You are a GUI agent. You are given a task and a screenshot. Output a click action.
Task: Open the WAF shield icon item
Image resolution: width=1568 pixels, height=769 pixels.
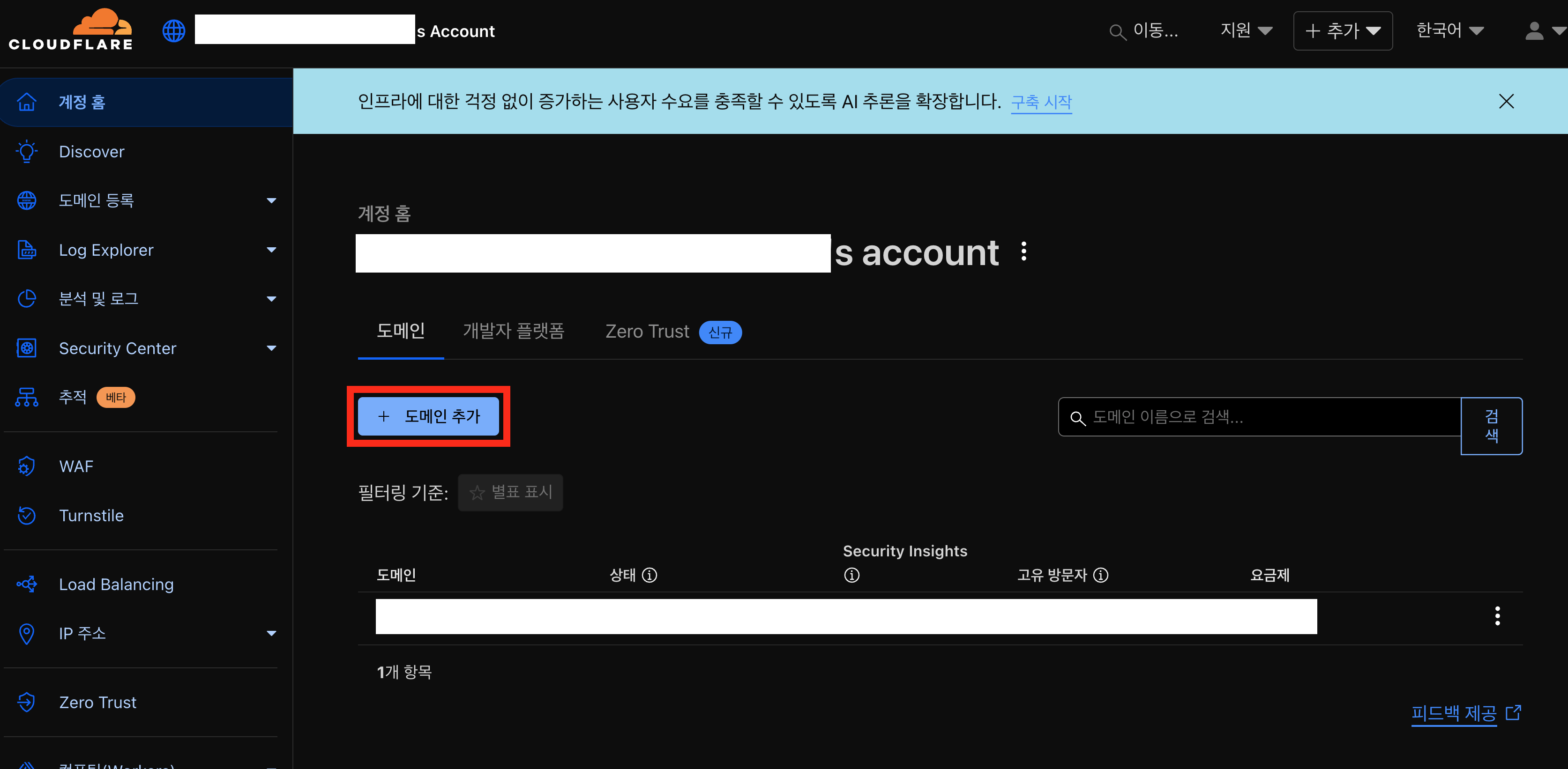tap(26, 466)
